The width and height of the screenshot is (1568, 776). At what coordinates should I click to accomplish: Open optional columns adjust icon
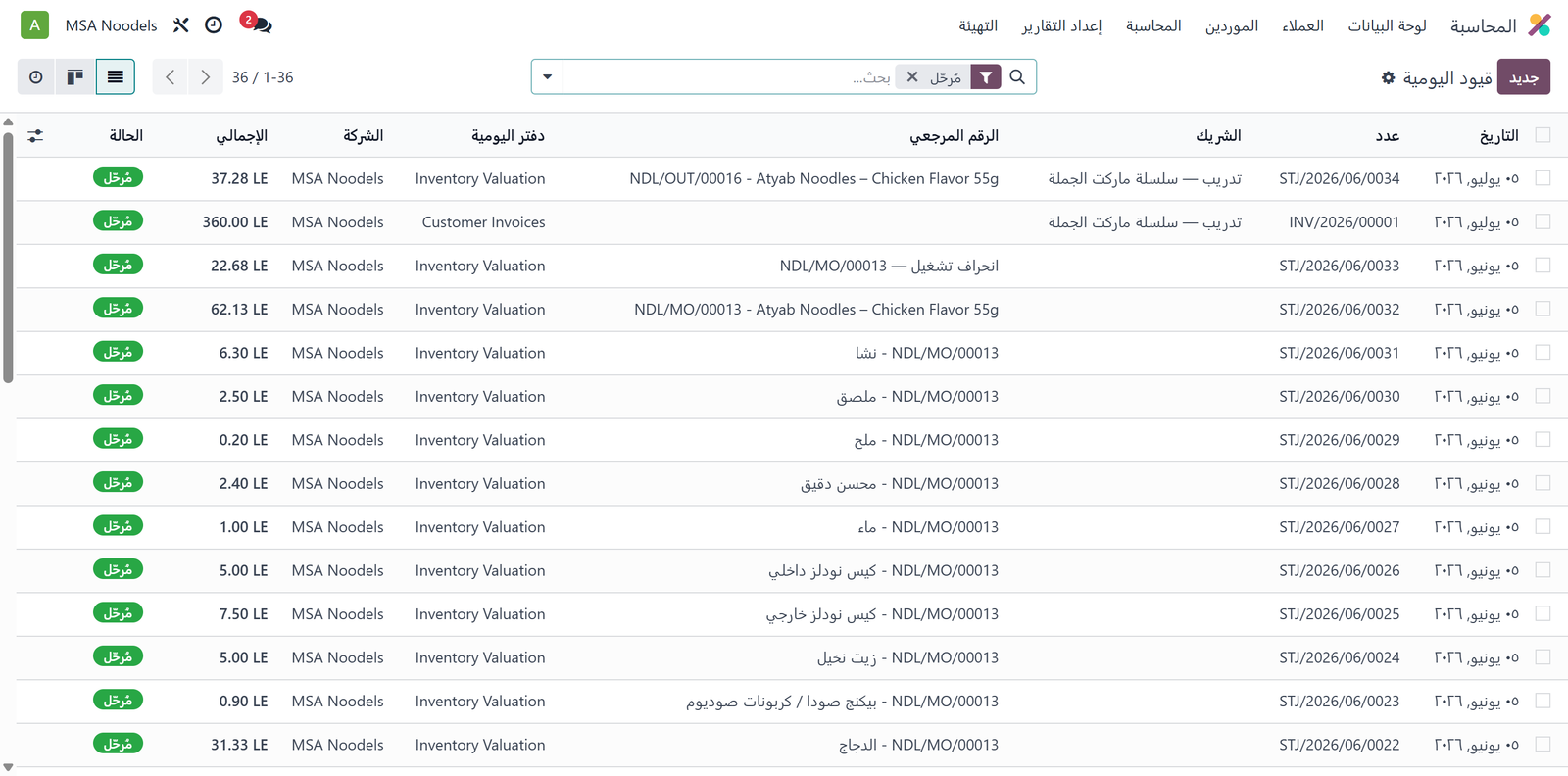(35, 136)
